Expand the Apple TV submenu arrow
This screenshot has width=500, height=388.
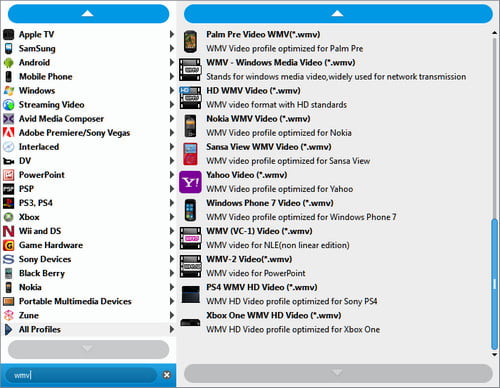[x=172, y=34]
